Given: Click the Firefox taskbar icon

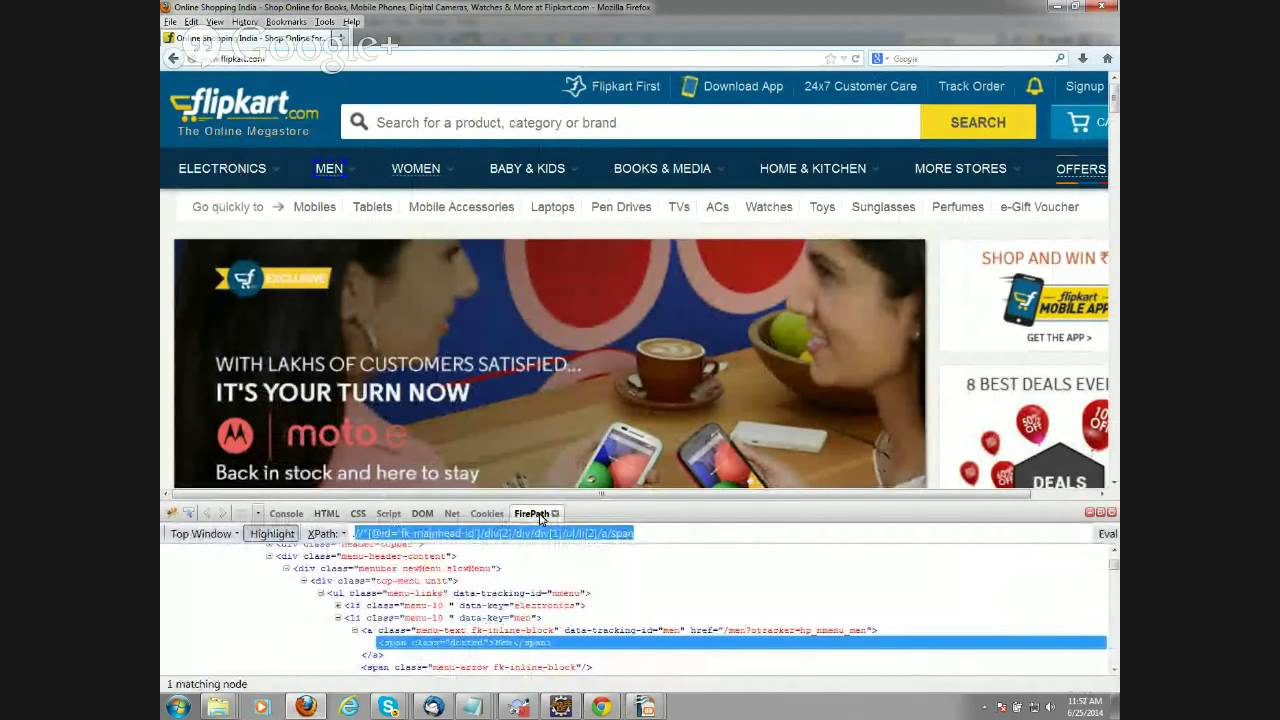Looking at the screenshot, I should point(306,707).
